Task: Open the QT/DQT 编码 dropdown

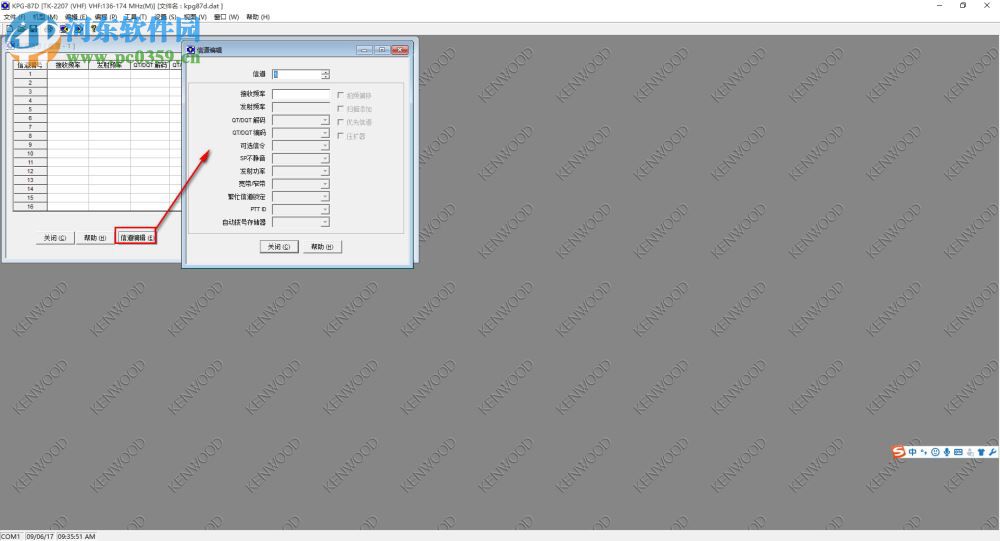Action: pos(325,133)
